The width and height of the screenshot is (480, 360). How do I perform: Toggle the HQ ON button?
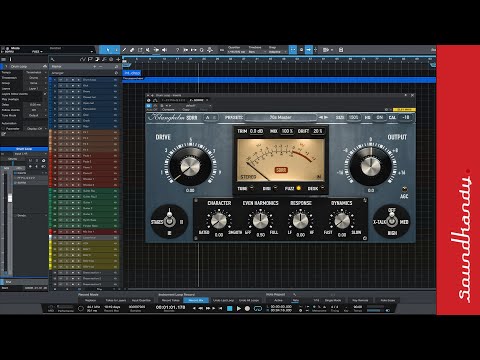[x=380, y=117]
